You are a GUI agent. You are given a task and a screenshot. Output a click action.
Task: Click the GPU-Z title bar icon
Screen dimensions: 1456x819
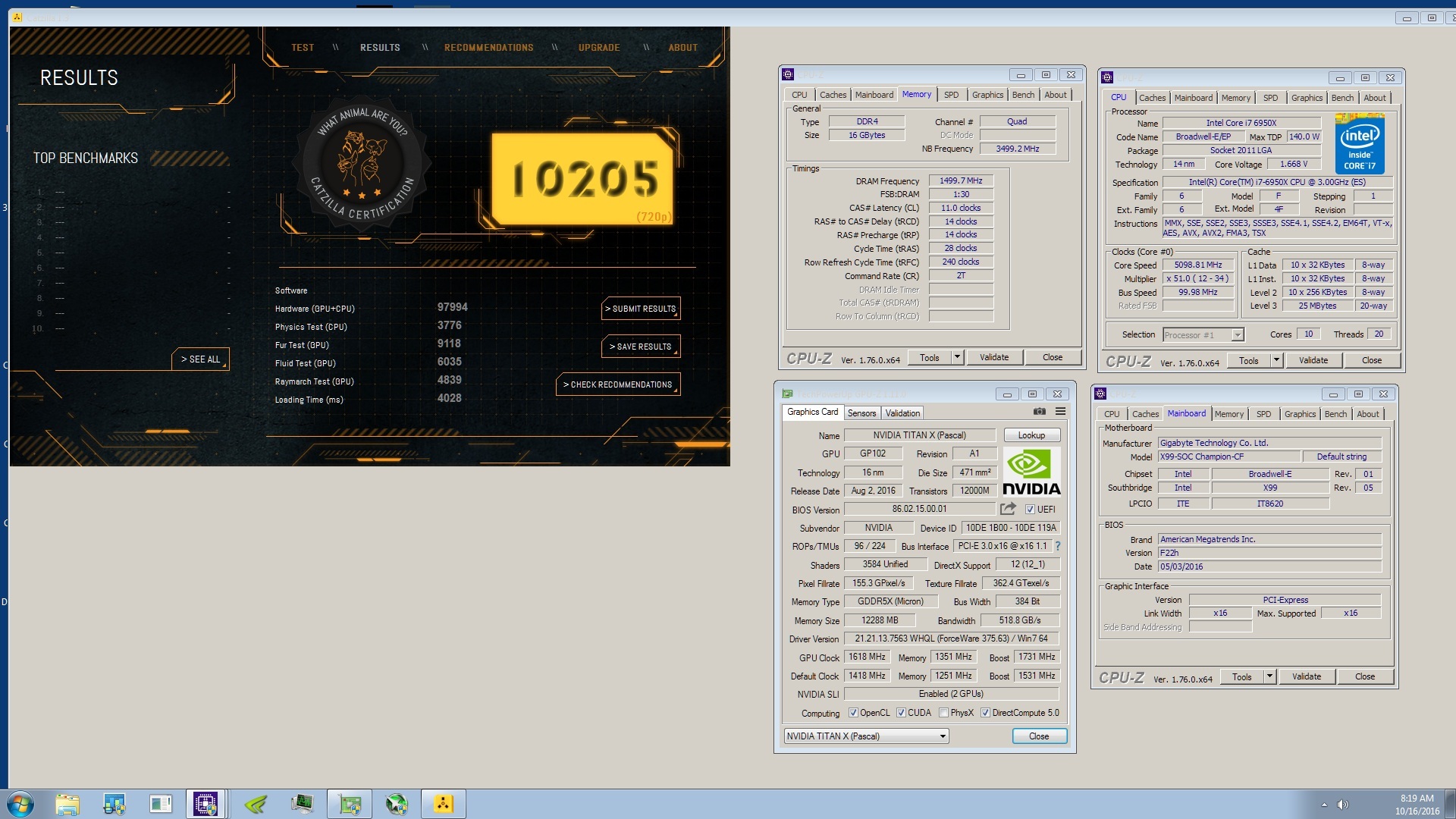point(787,394)
